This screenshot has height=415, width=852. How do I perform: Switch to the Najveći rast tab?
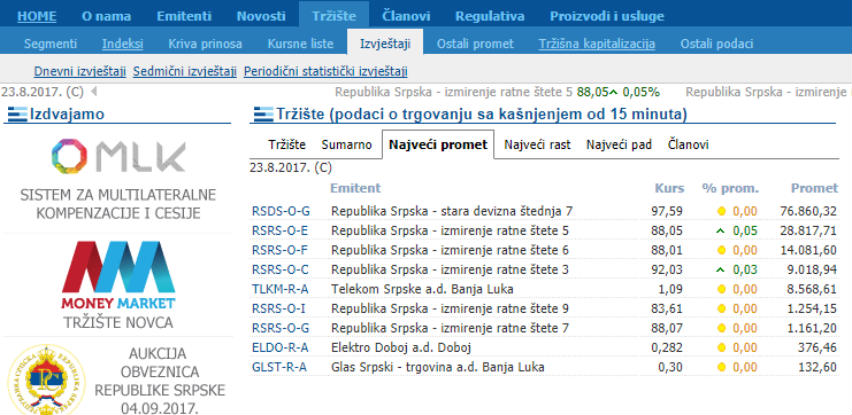tap(537, 145)
